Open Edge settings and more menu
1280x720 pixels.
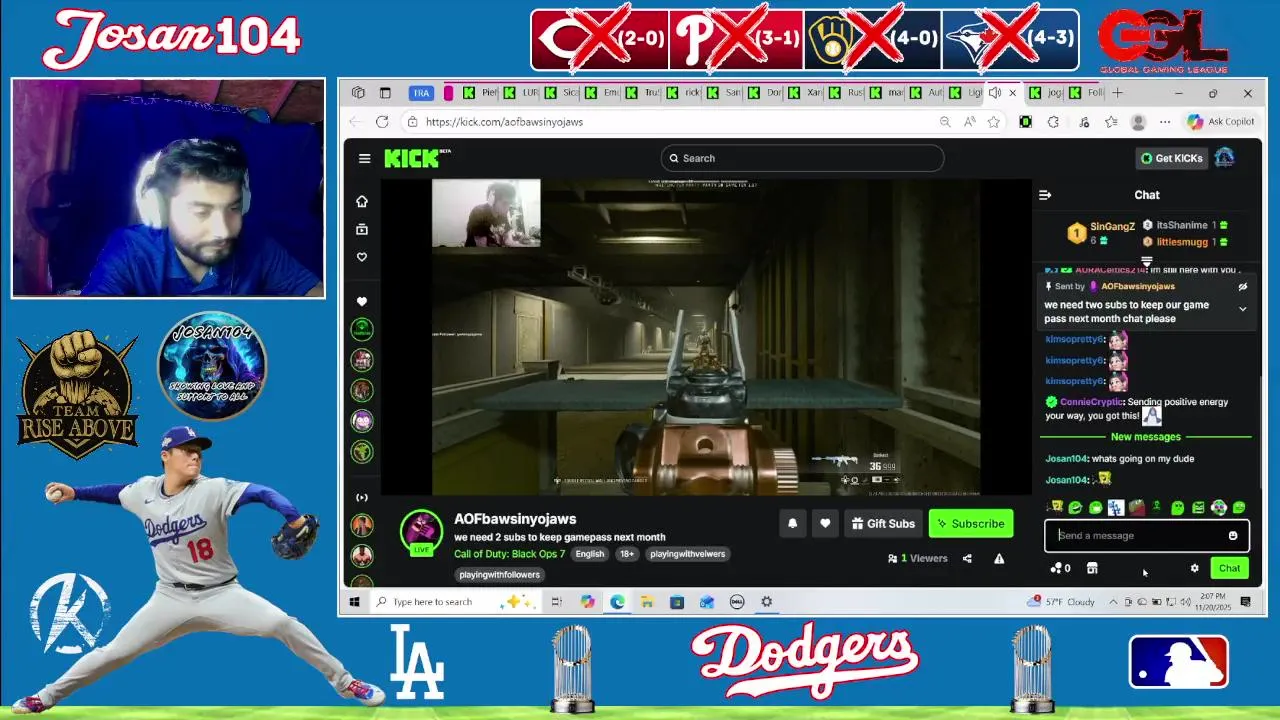(x=1165, y=122)
